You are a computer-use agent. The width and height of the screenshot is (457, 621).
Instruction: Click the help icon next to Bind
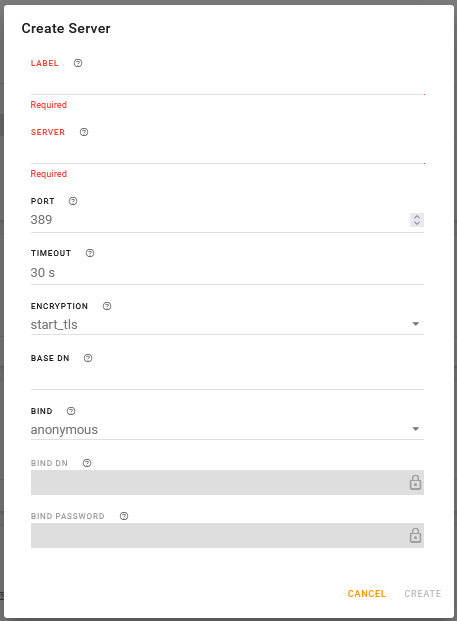pyautogui.click(x=71, y=411)
